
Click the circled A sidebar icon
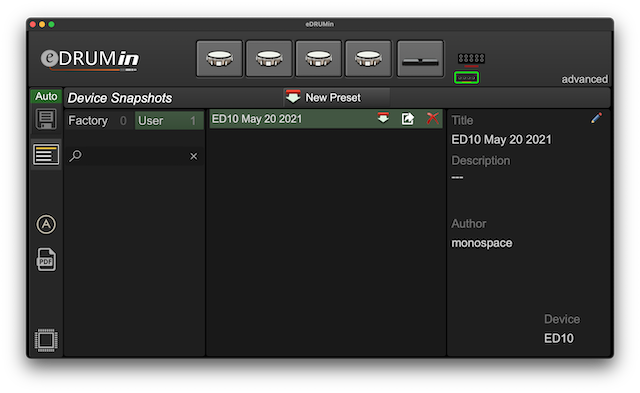[x=46, y=224]
